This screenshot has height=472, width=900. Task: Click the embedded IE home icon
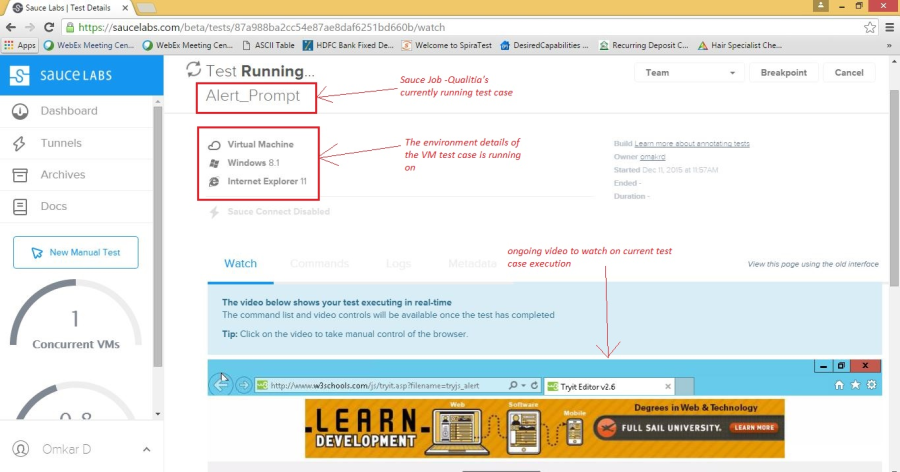tap(838, 385)
